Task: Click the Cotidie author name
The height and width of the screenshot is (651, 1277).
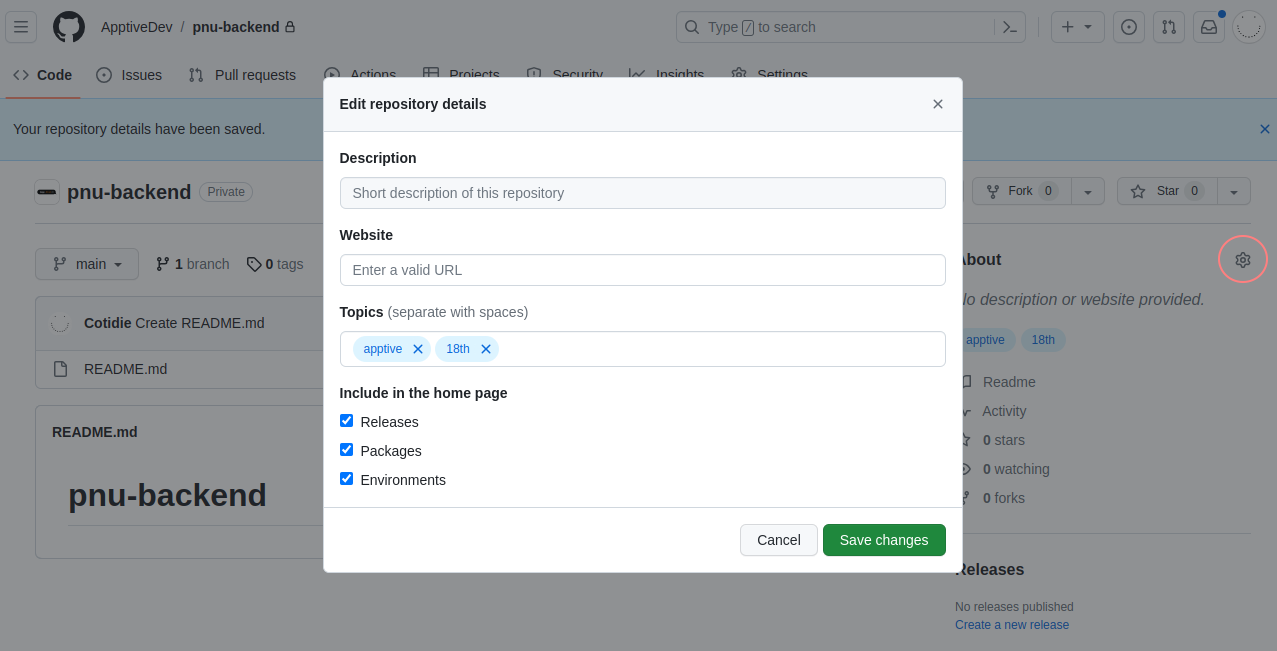Action: coord(107,323)
